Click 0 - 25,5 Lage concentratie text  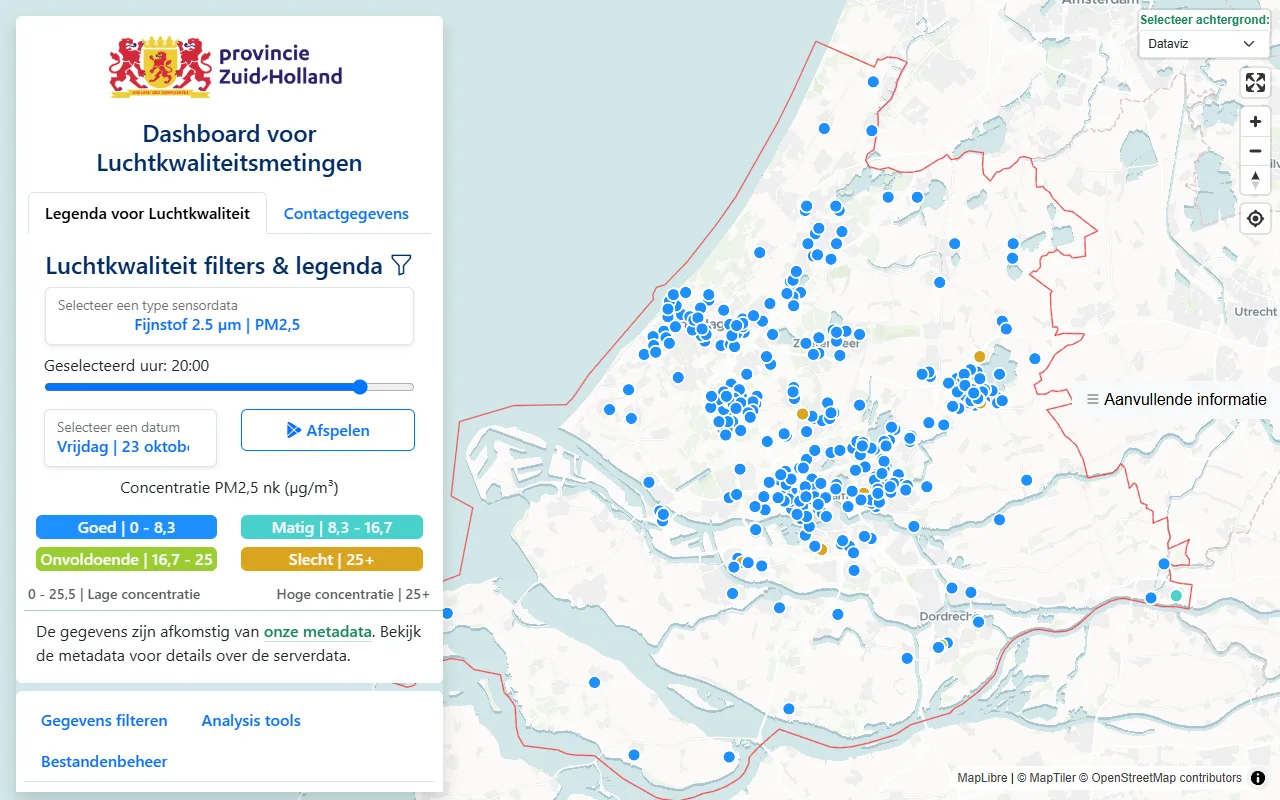point(114,594)
